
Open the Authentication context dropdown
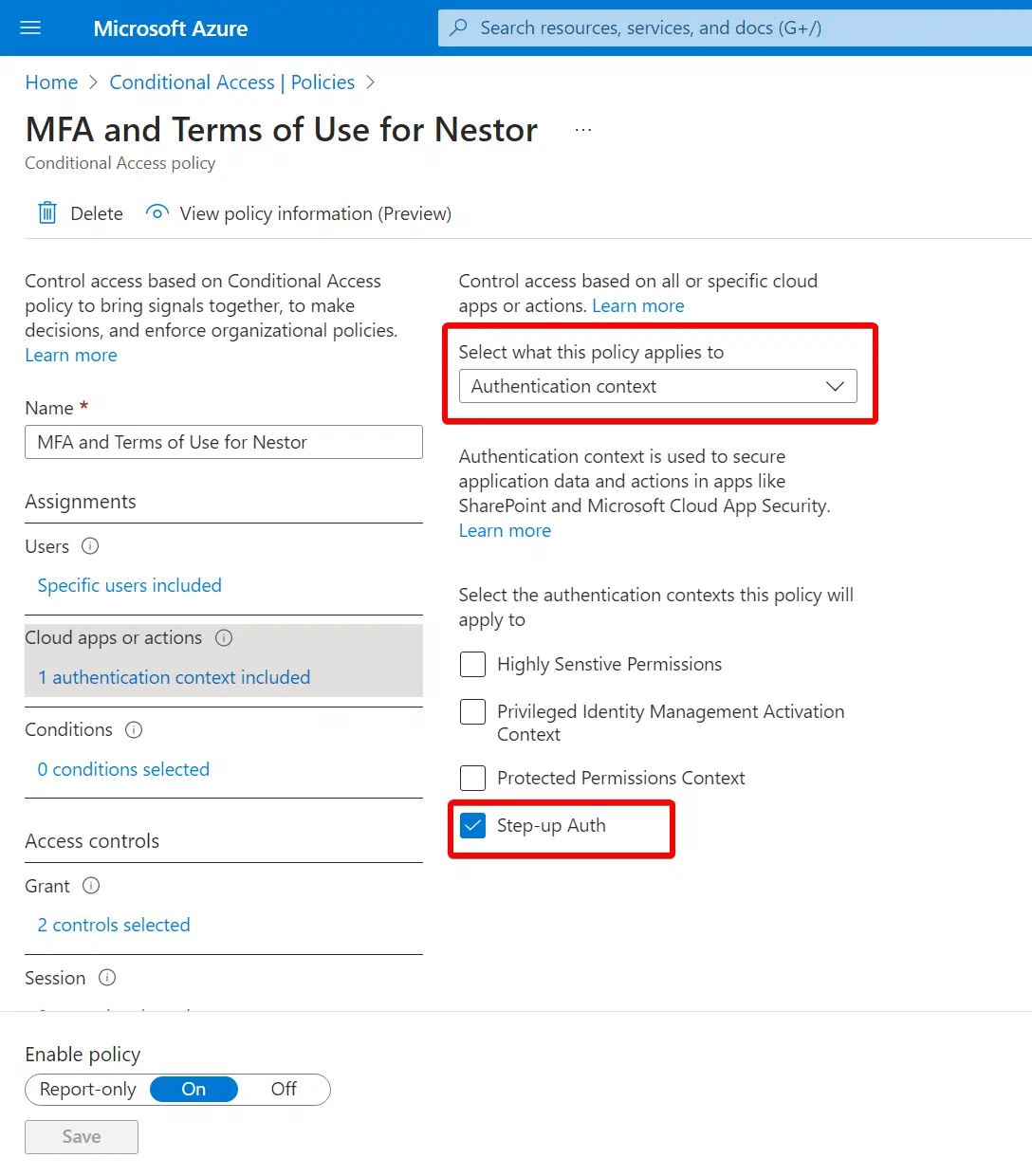(658, 386)
